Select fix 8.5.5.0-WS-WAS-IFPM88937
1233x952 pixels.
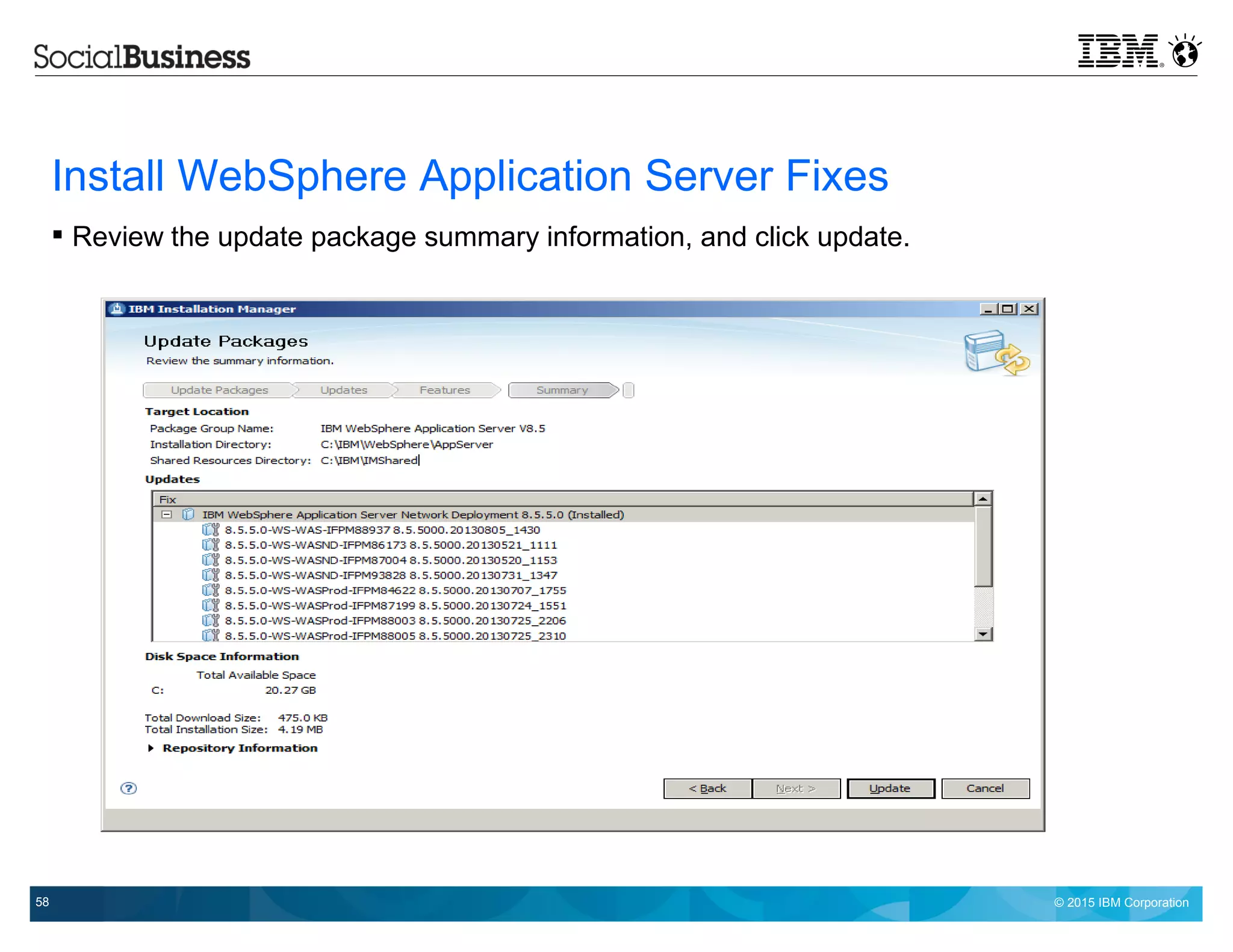(x=382, y=530)
